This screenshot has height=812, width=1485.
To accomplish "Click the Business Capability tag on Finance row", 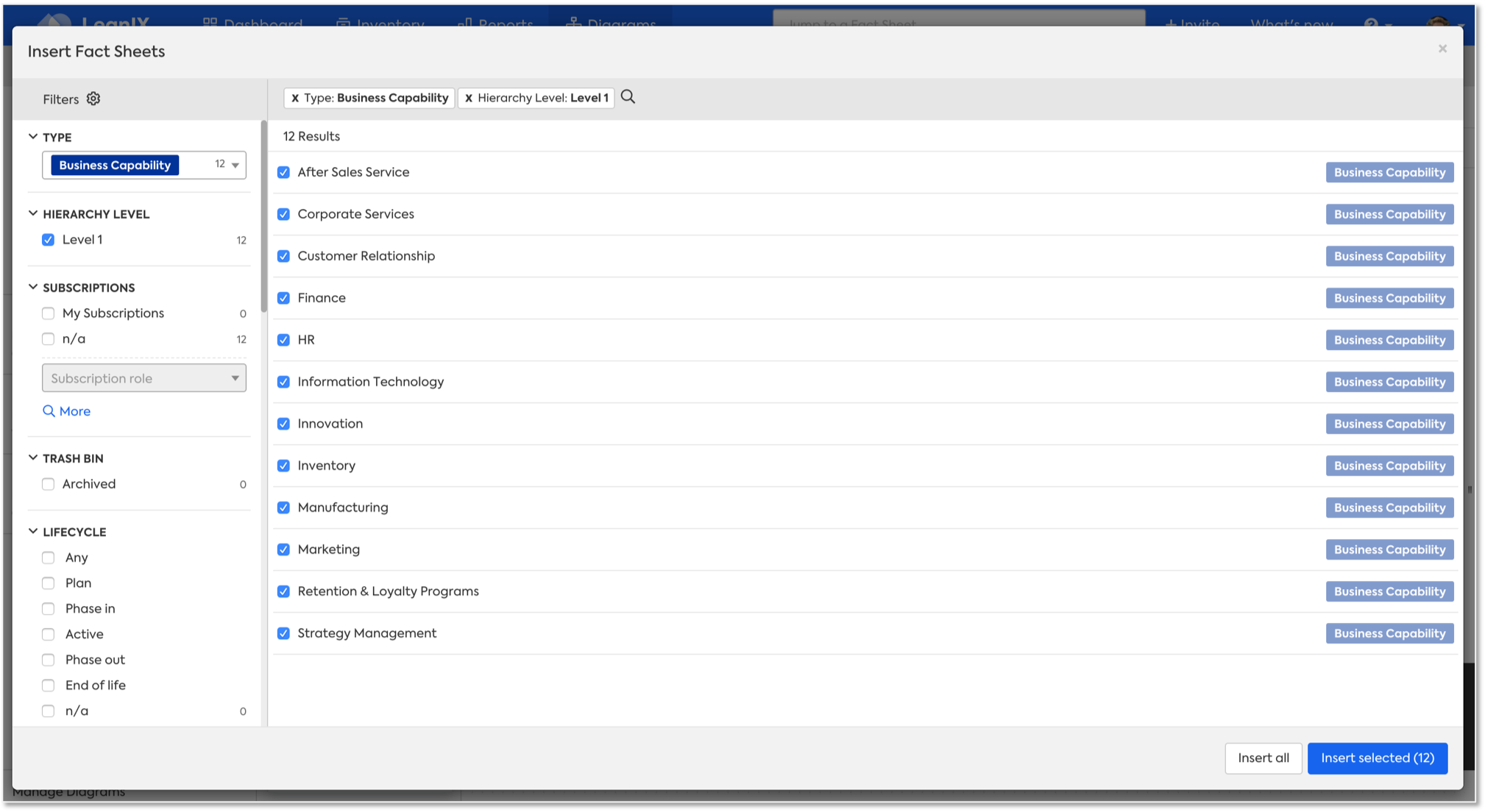I will pyautogui.click(x=1389, y=298).
